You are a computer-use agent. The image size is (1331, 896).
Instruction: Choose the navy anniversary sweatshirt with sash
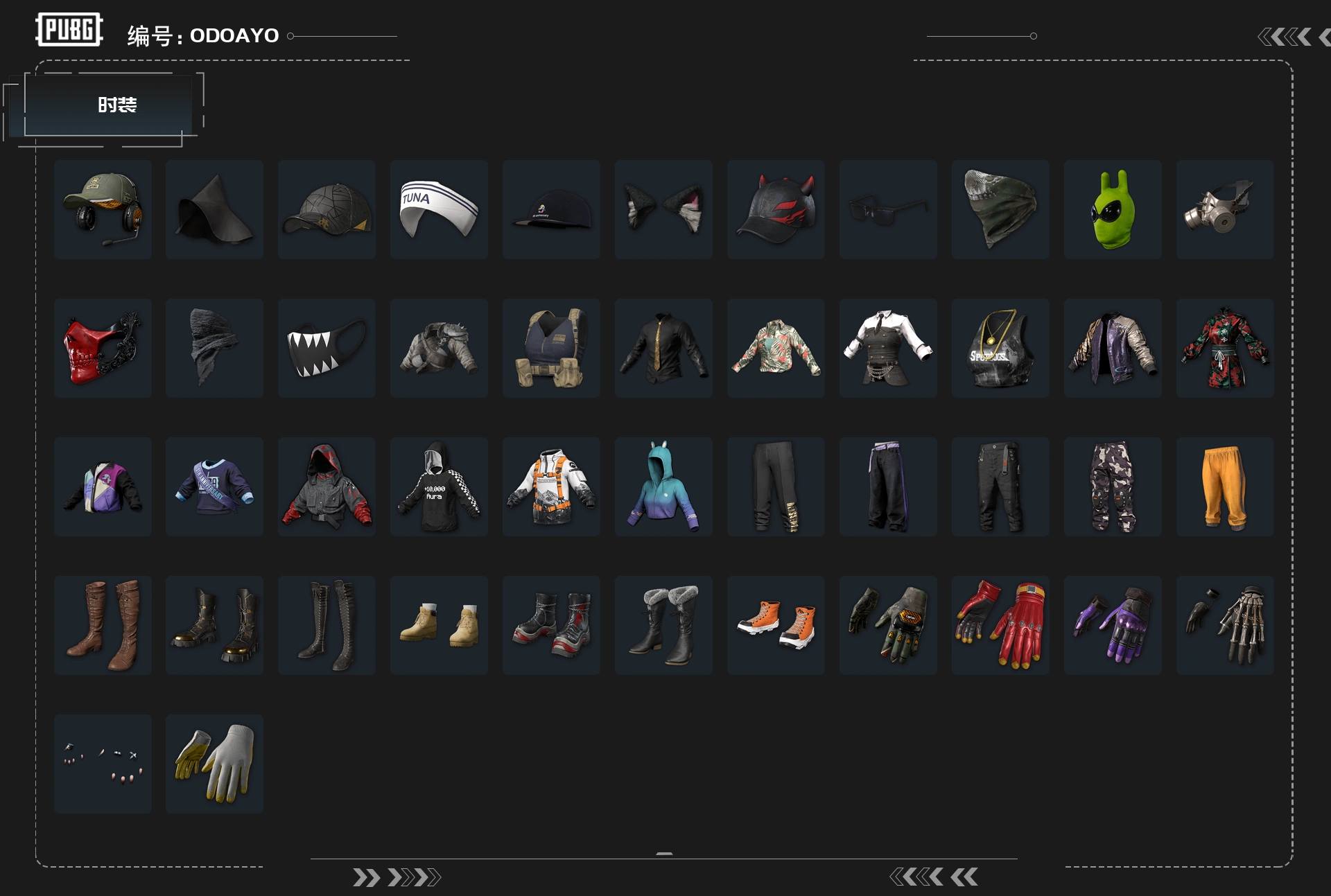pos(215,486)
